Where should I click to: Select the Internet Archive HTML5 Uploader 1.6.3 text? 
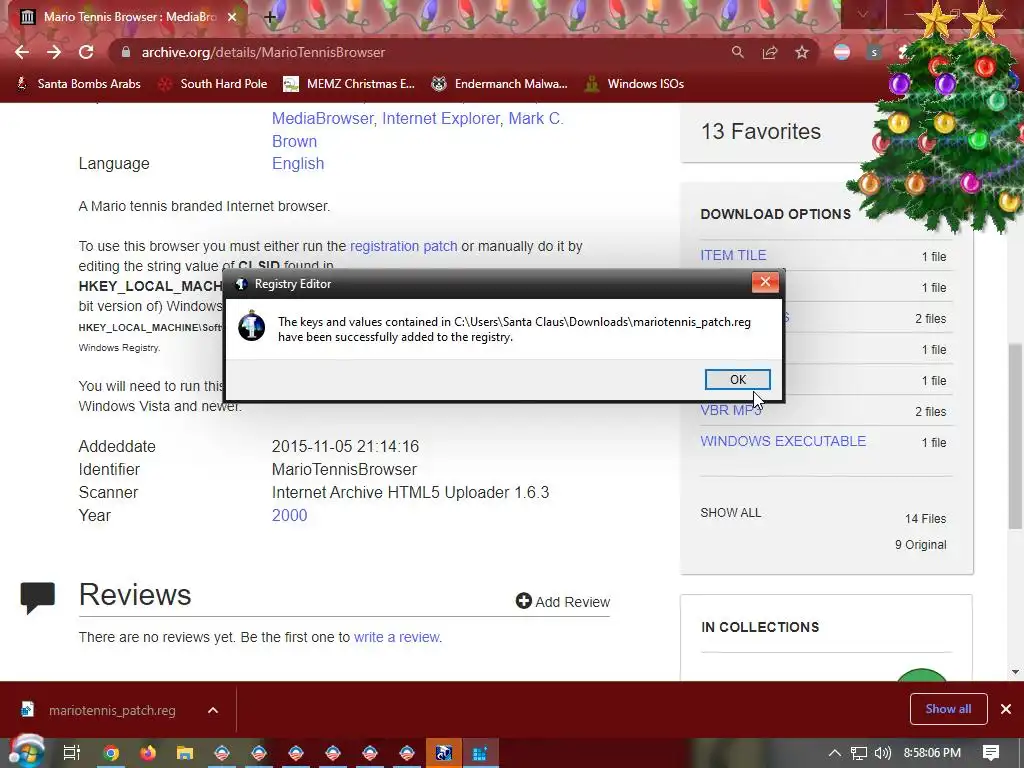tap(410, 492)
